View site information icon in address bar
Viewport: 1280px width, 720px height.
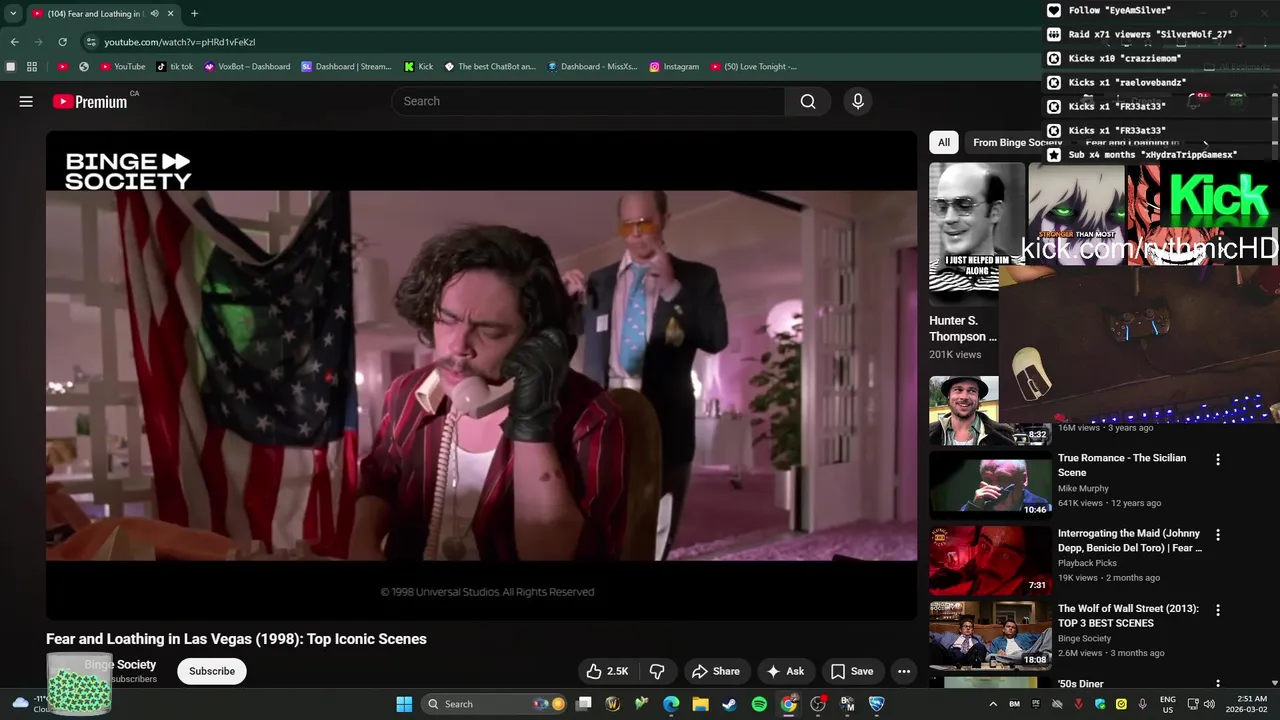[91, 42]
